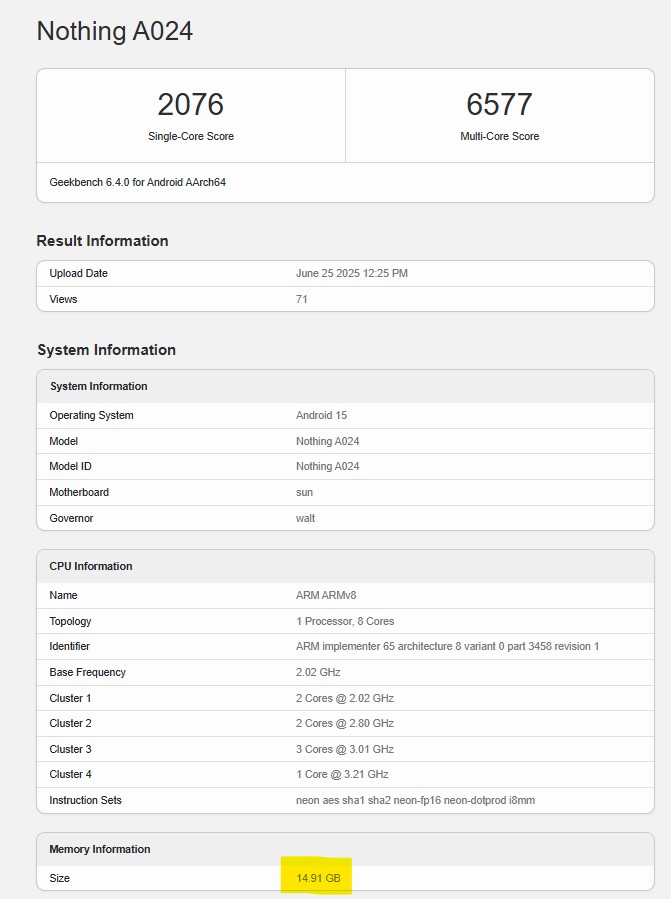
Task: Click the Result Information heading
Action: (x=102, y=241)
